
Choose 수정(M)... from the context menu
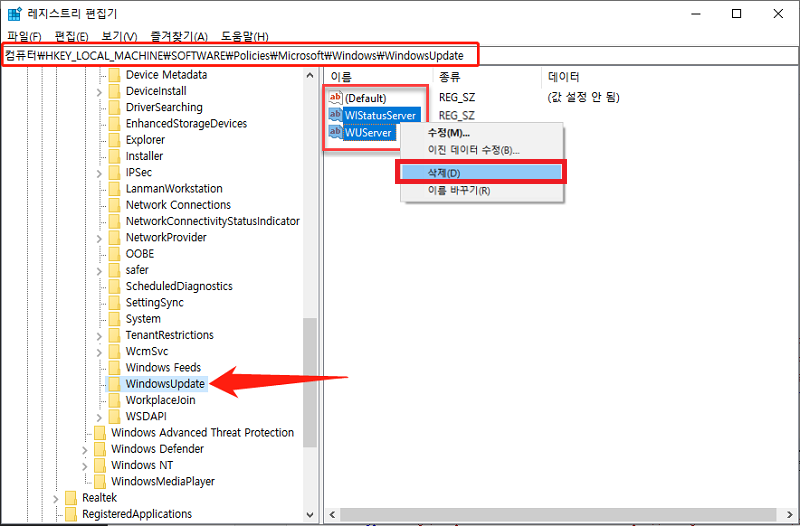coord(481,133)
